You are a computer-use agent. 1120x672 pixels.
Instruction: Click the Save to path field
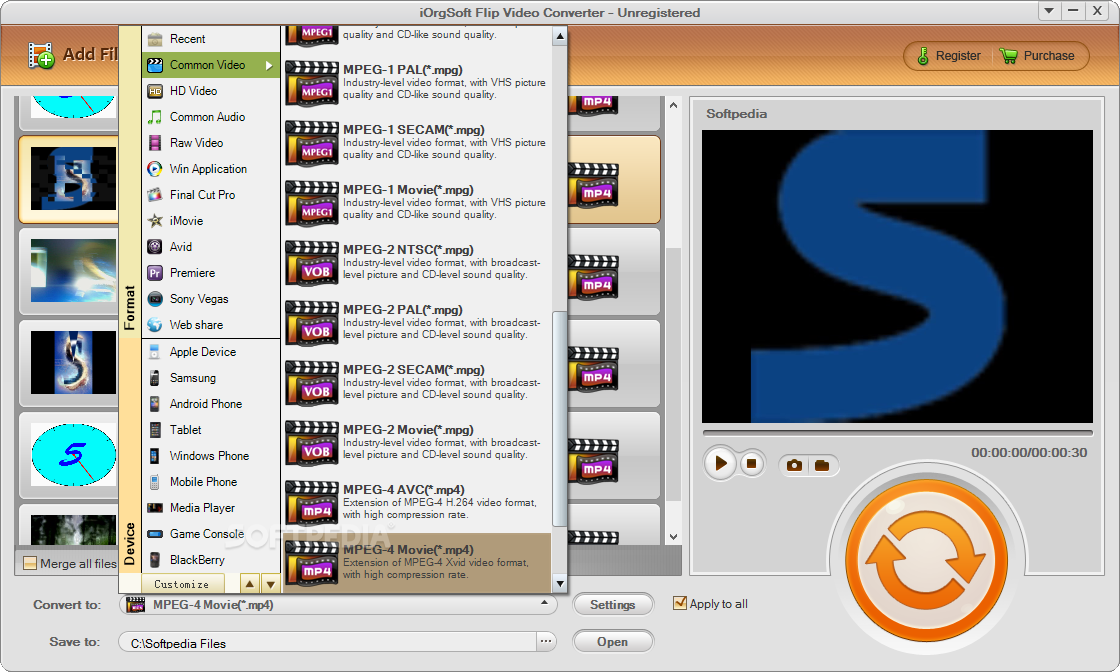(x=328, y=643)
